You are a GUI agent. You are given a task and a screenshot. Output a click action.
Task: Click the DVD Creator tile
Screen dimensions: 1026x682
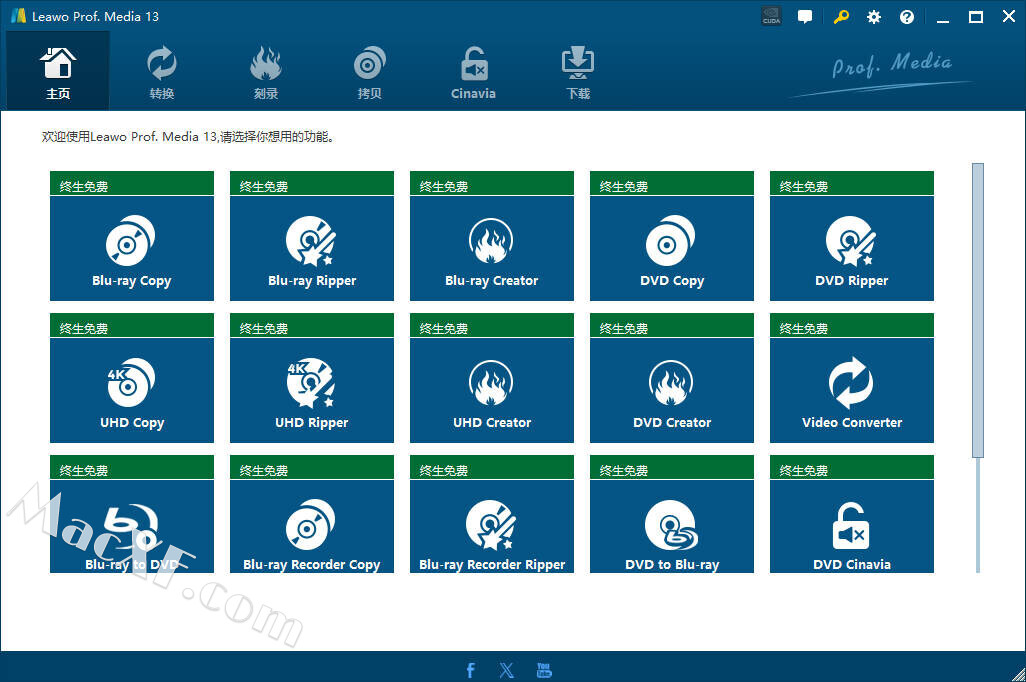(672, 390)
